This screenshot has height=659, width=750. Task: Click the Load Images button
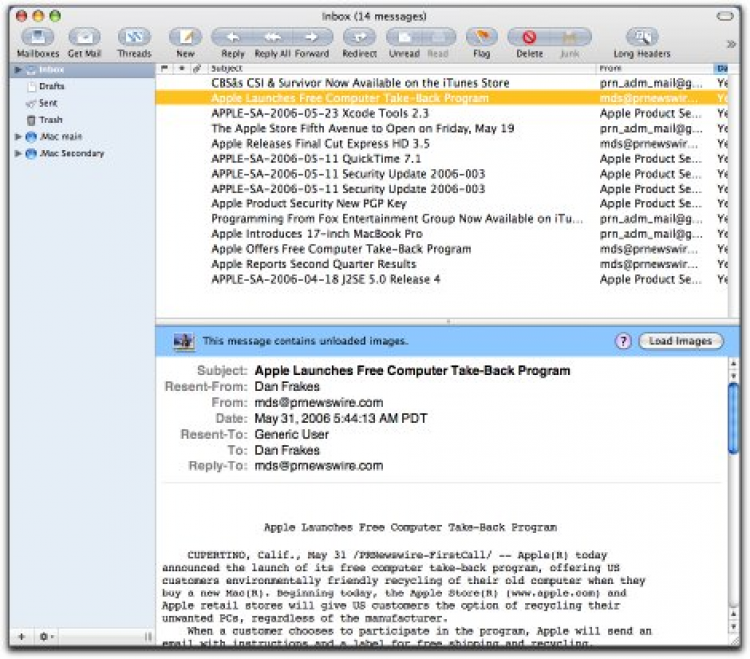tap(681, 341)
